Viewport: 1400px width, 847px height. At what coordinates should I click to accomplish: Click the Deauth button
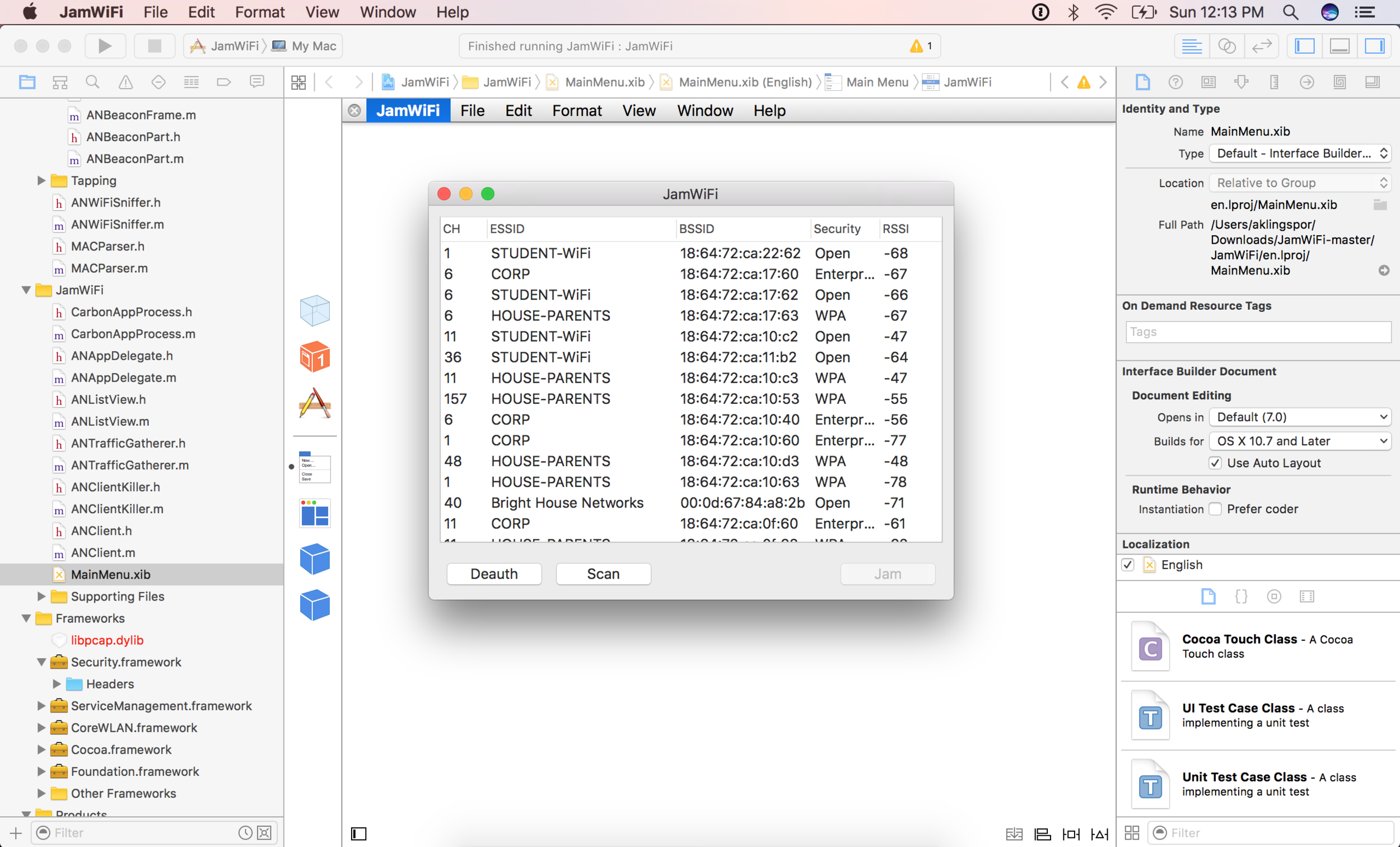494,574
